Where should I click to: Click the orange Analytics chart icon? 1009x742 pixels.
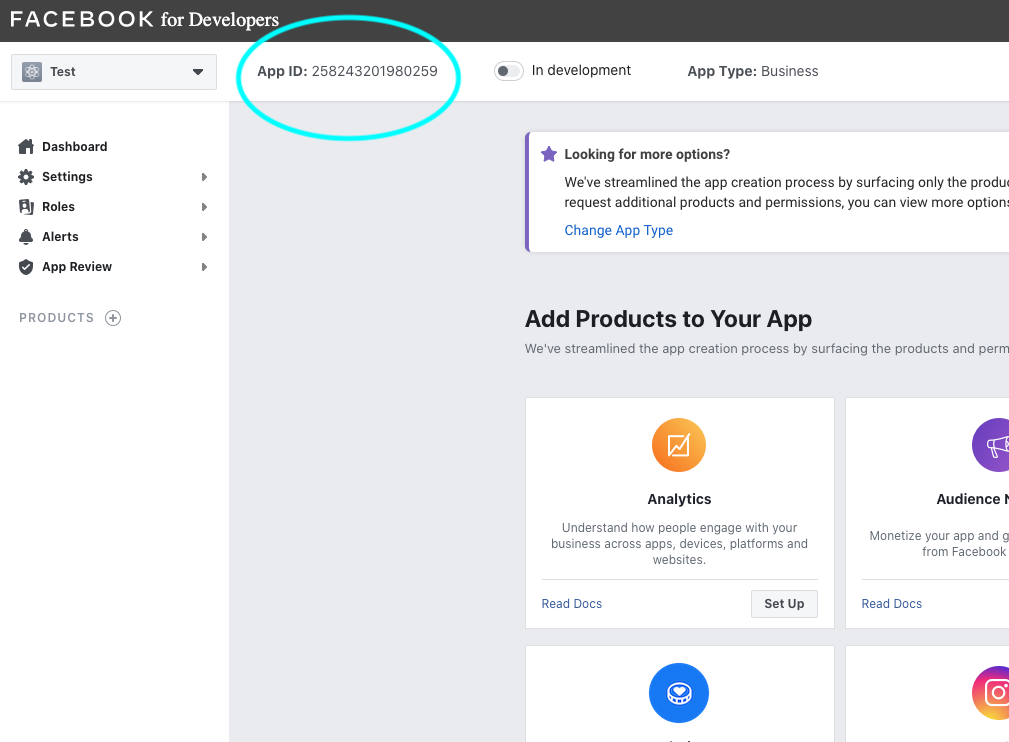click(679, 445)
